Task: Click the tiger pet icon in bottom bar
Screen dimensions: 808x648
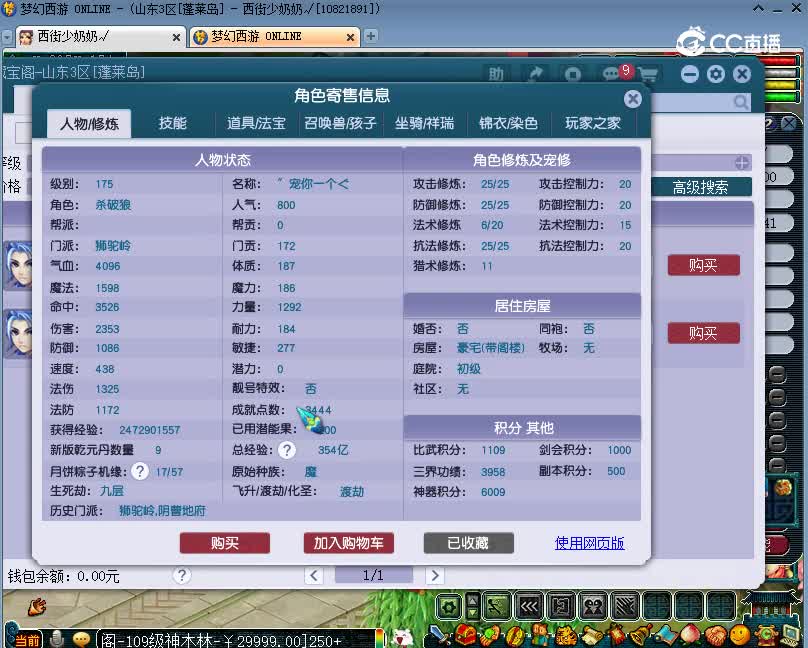Action: 565,636
